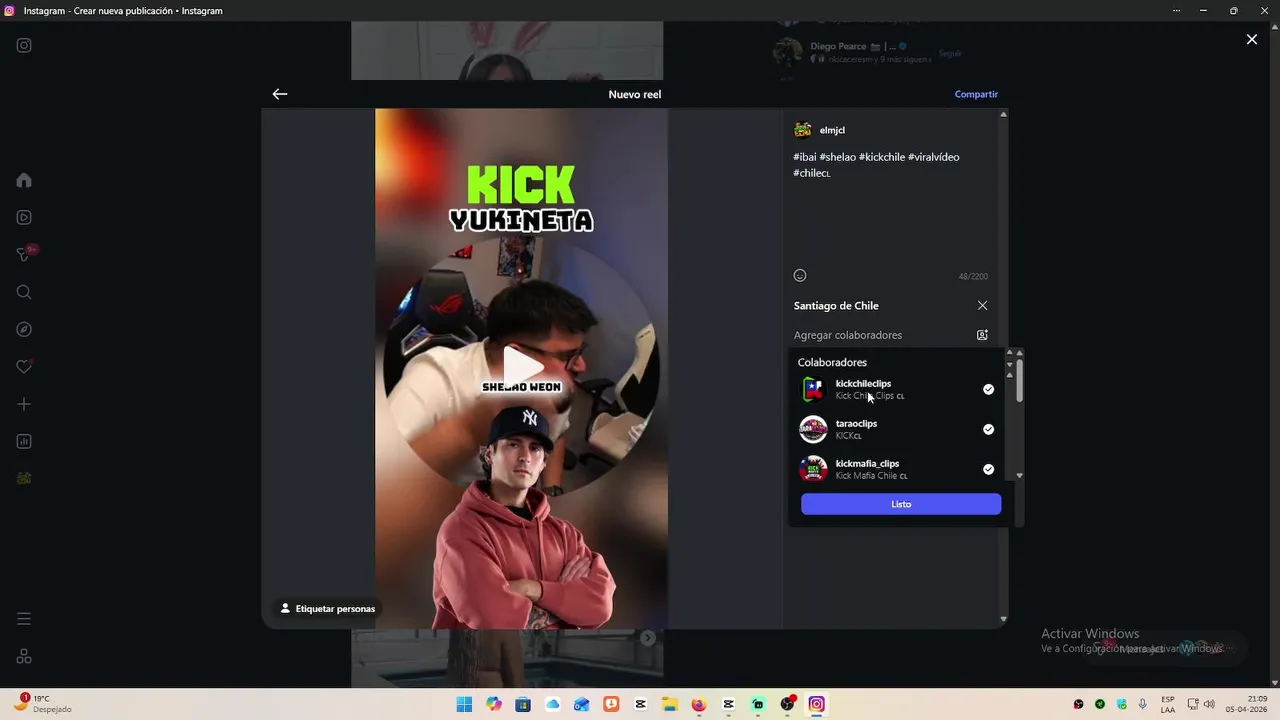
Task: Click the Windows Security shield tray icon
Action: (1122, 704)
